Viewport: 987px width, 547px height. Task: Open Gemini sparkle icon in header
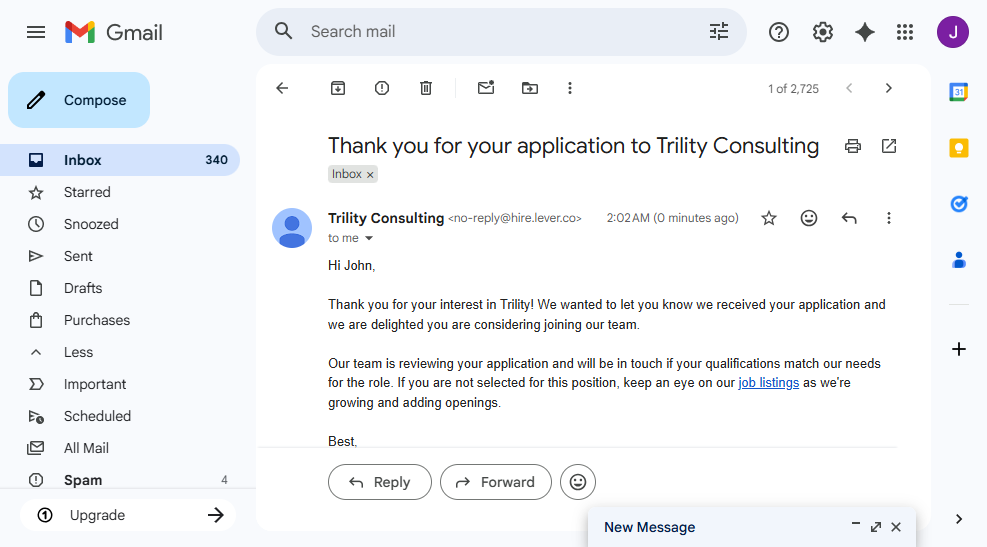click(x=865, y=32)
